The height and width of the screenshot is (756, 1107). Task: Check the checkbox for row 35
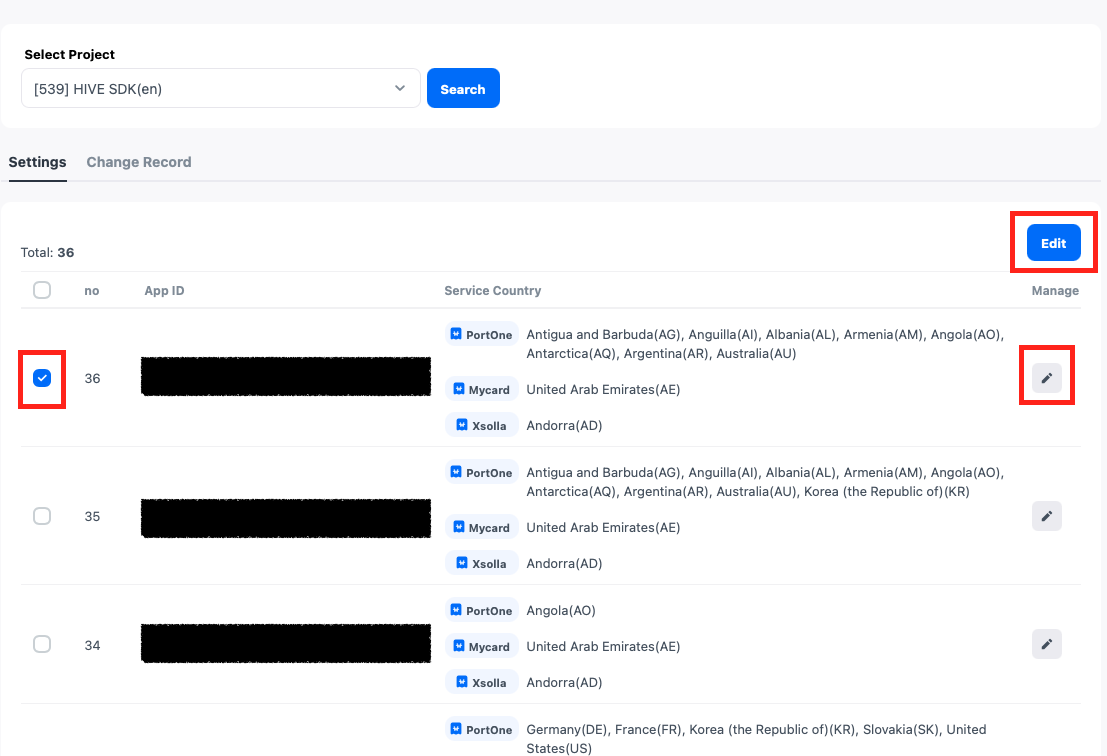point(42,516)
